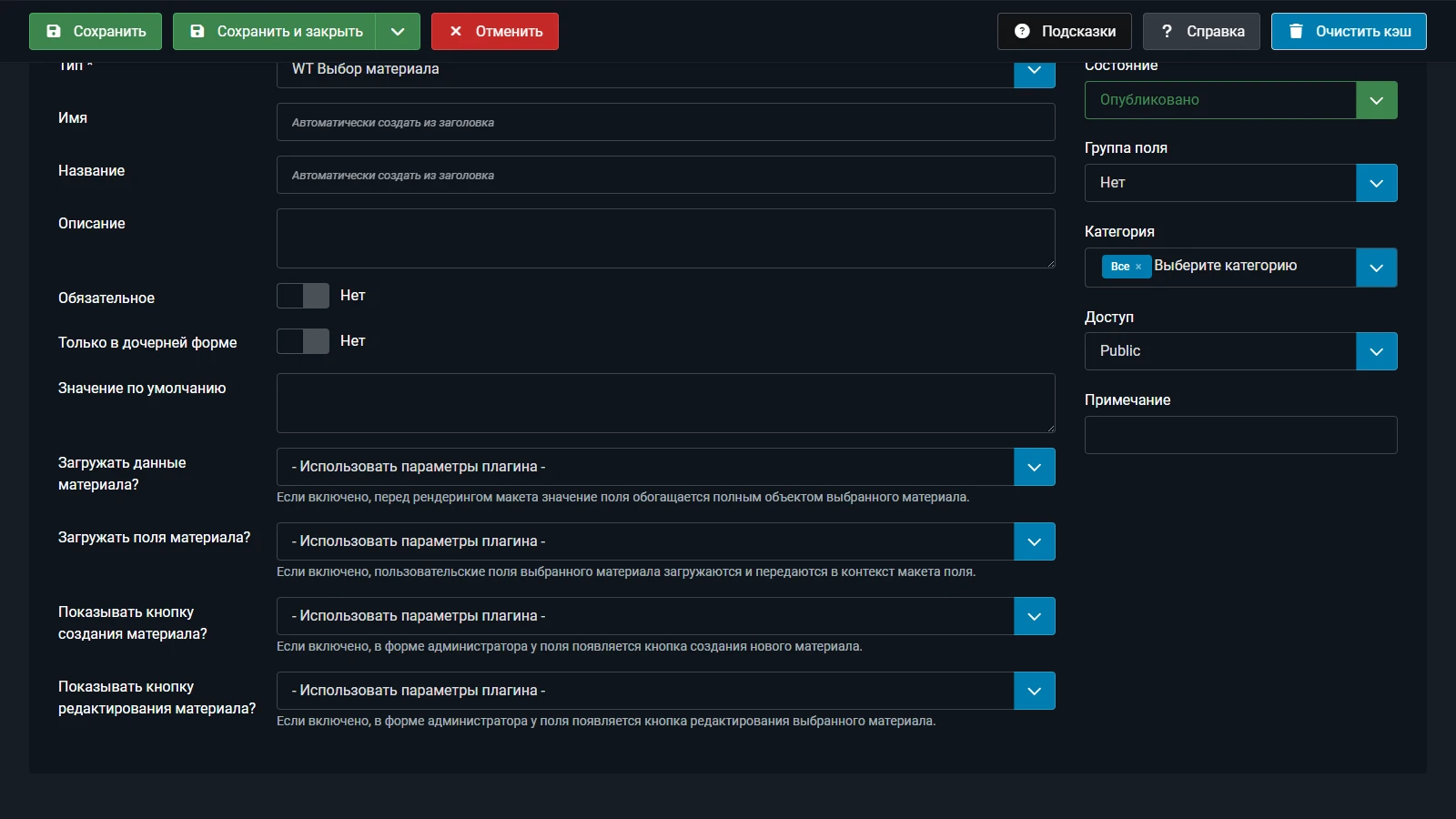Remove the 'Все' category tag
This screenshot has width=1456, height=819.
[1138, 267]
